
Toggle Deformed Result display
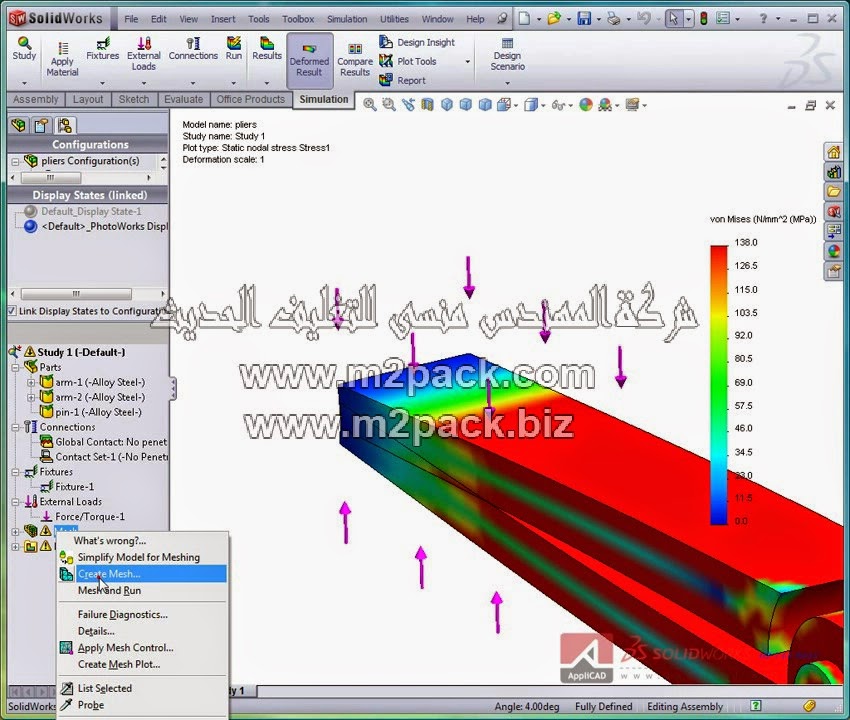(309, 60)
